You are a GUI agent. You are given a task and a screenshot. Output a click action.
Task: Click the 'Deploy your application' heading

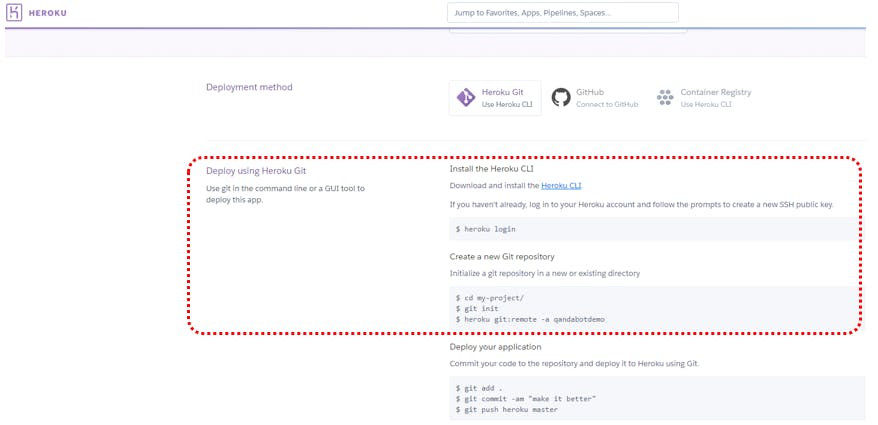496,347
